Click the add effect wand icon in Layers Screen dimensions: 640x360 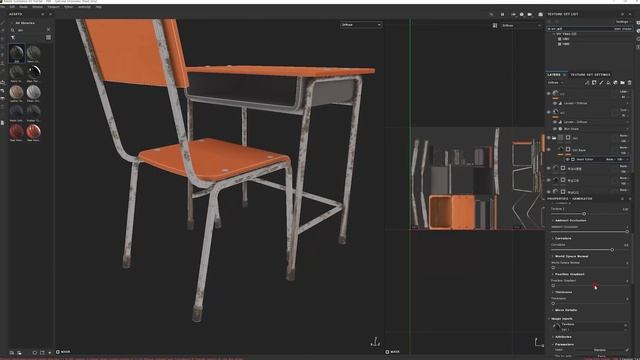click(587, 83)
